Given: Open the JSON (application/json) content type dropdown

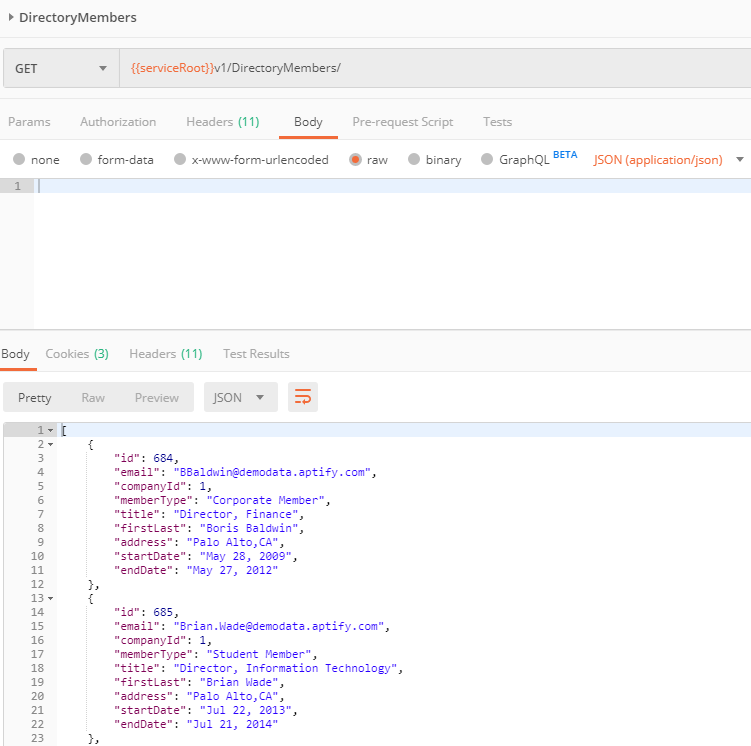Looking at the screenshot, I should point(669,159).
